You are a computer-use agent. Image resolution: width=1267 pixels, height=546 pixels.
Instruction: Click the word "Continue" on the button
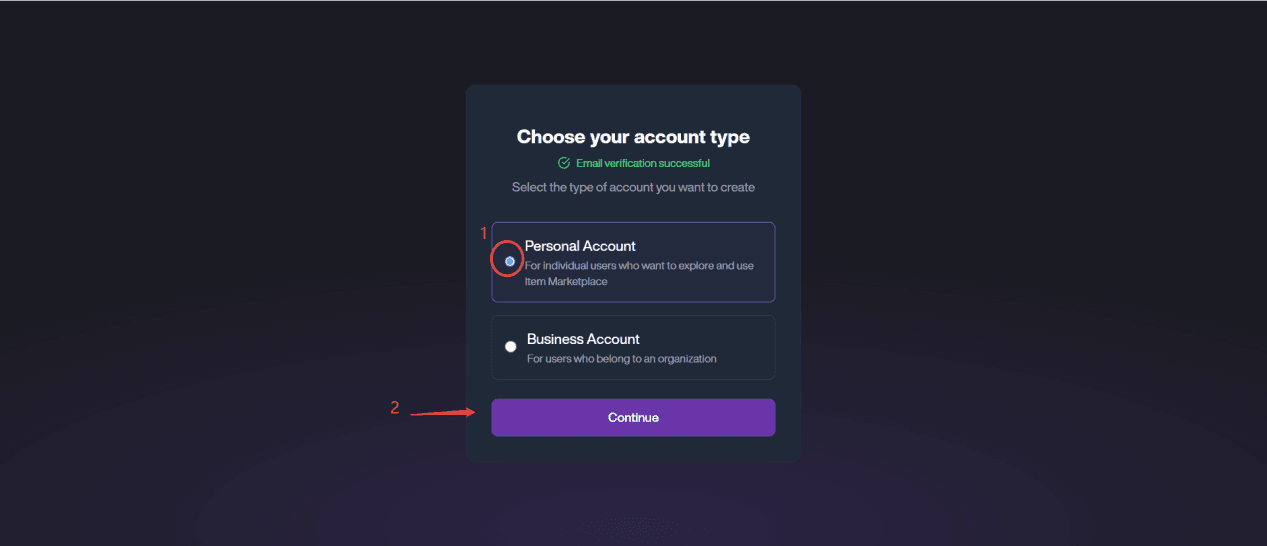pyautogui.click(x=633, y=417)
